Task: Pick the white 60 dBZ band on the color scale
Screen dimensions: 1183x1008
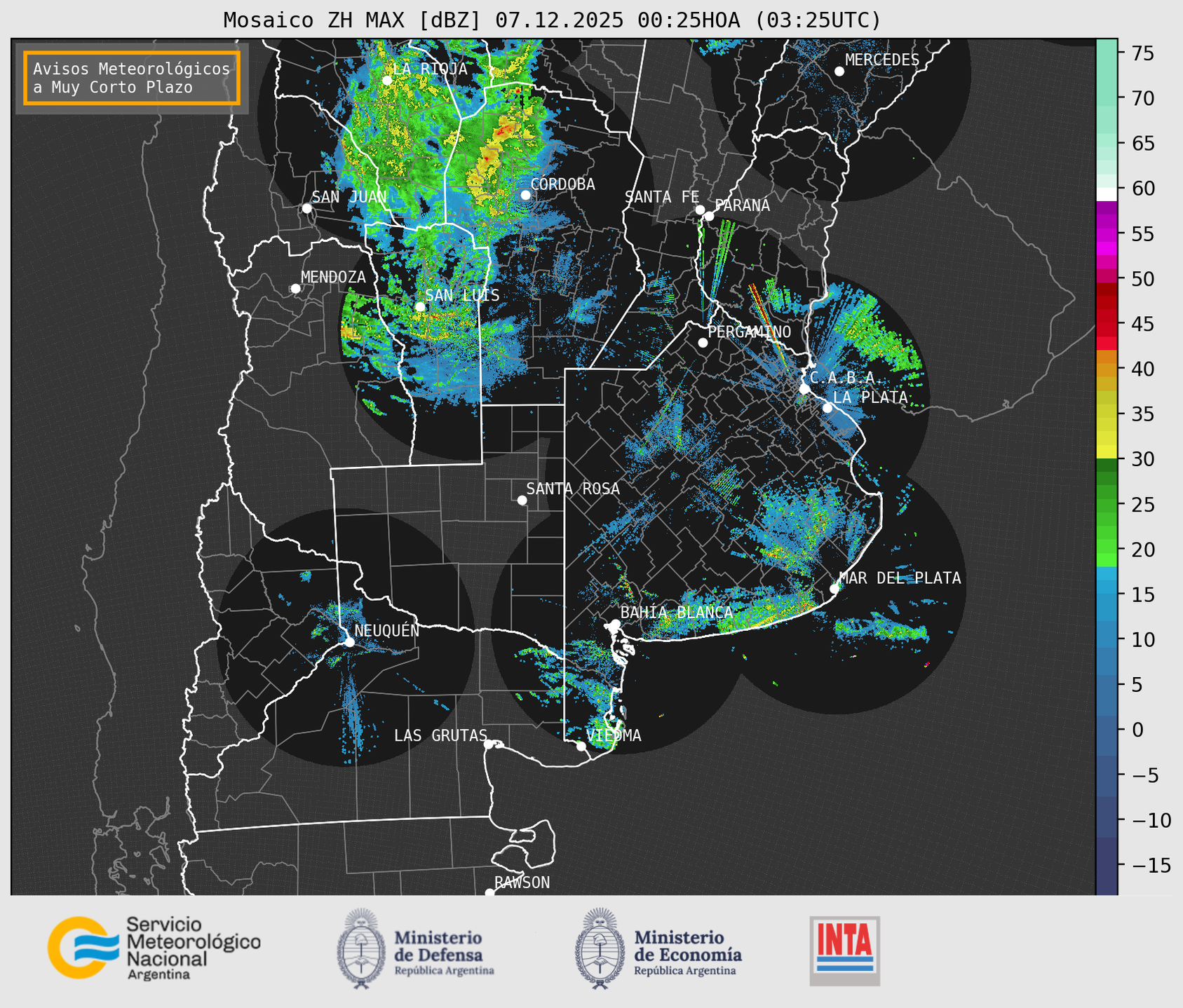Action: (x=1107, y=193)
